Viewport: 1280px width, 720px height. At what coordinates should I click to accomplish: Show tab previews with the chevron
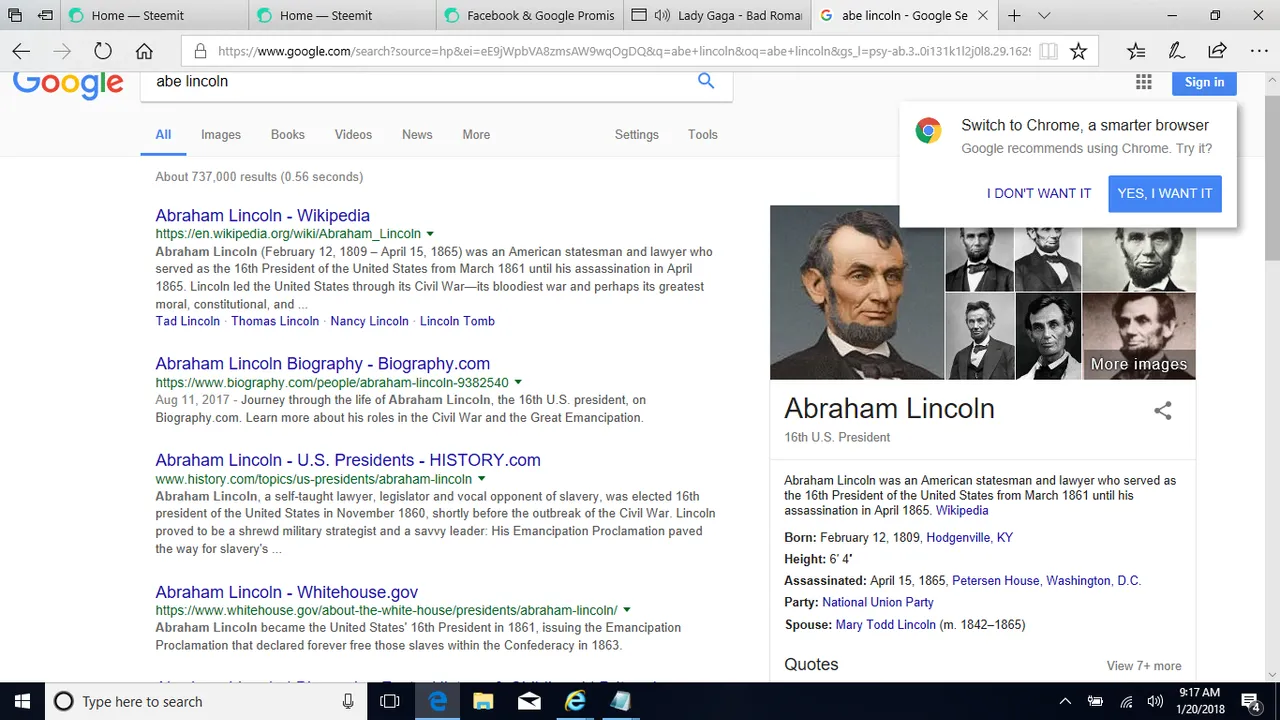coord(1044,16)
